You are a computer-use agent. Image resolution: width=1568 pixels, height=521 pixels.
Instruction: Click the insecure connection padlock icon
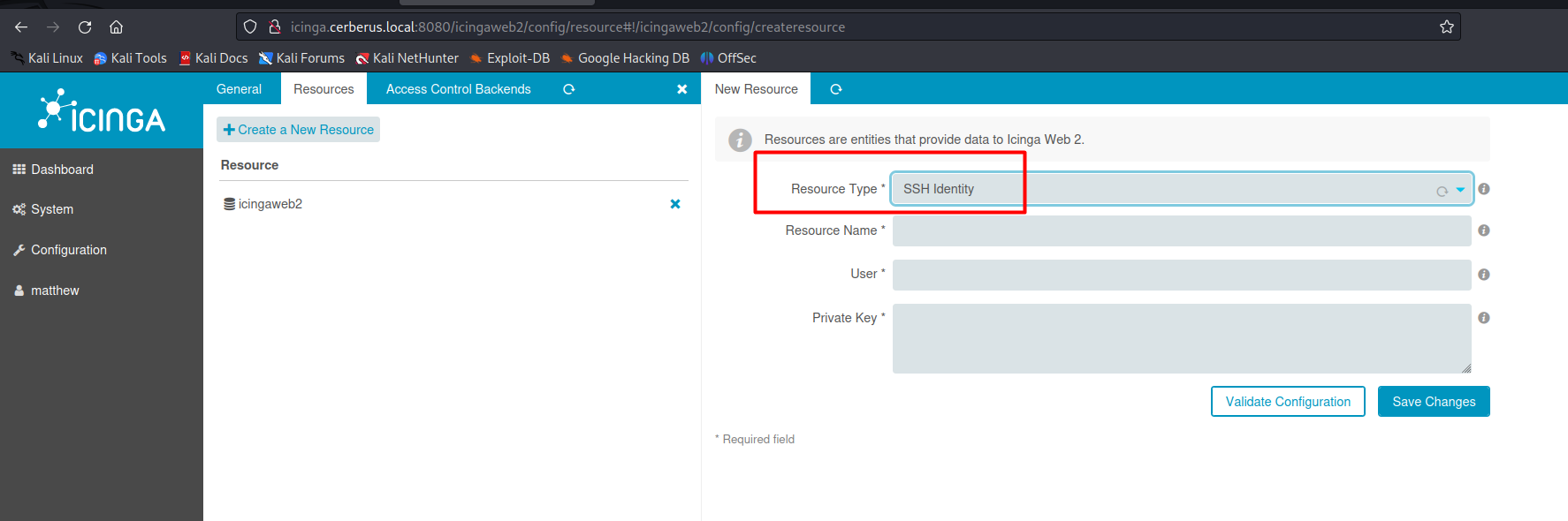click(275, 27)
